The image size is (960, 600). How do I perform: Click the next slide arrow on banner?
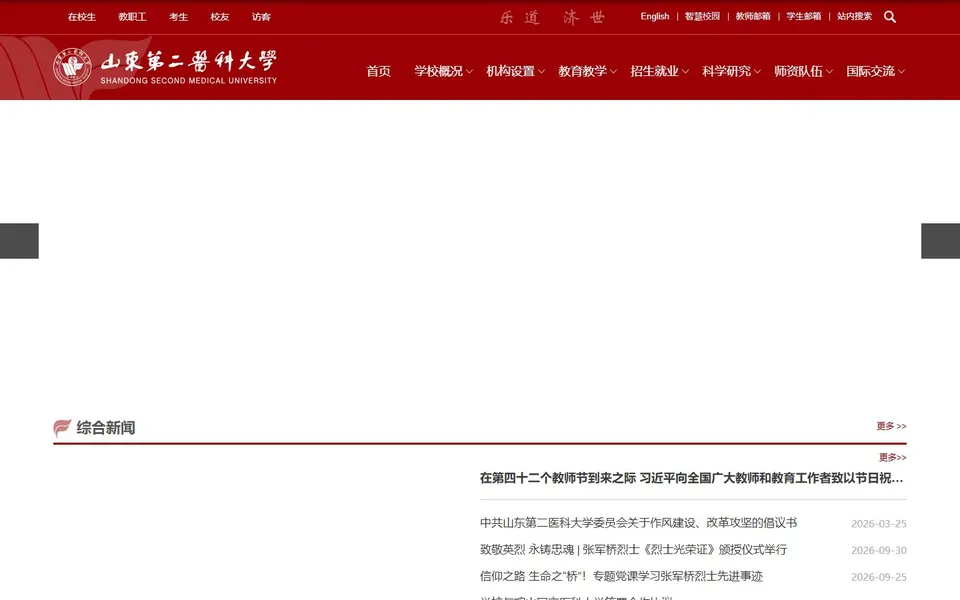coord(940,241)
